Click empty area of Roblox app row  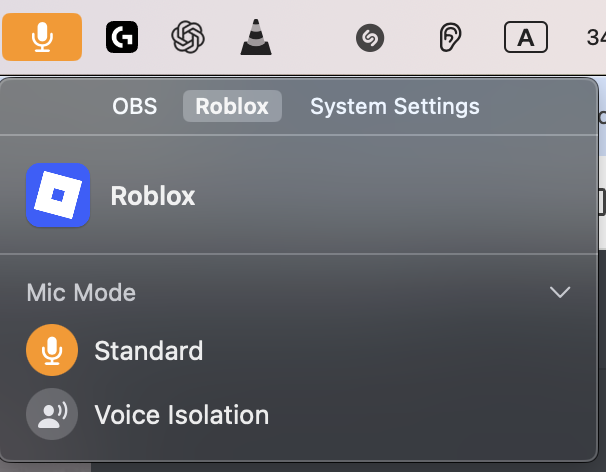point(386,195)
